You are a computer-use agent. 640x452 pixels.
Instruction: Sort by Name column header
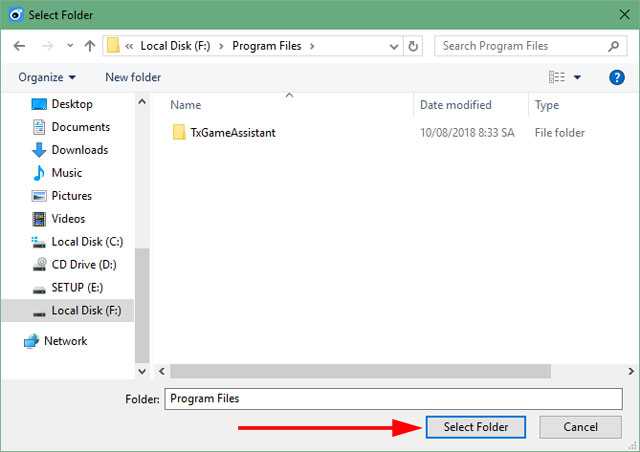185,105
